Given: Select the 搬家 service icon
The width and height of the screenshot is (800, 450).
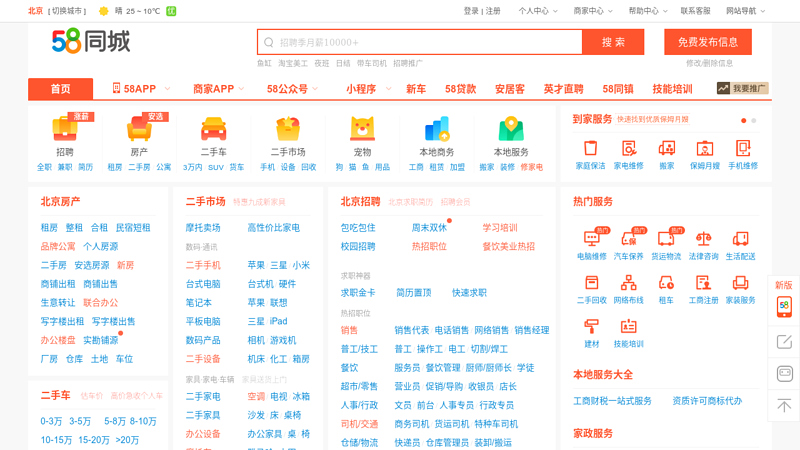Looking at the screenshot, I should tap(667, 148).
